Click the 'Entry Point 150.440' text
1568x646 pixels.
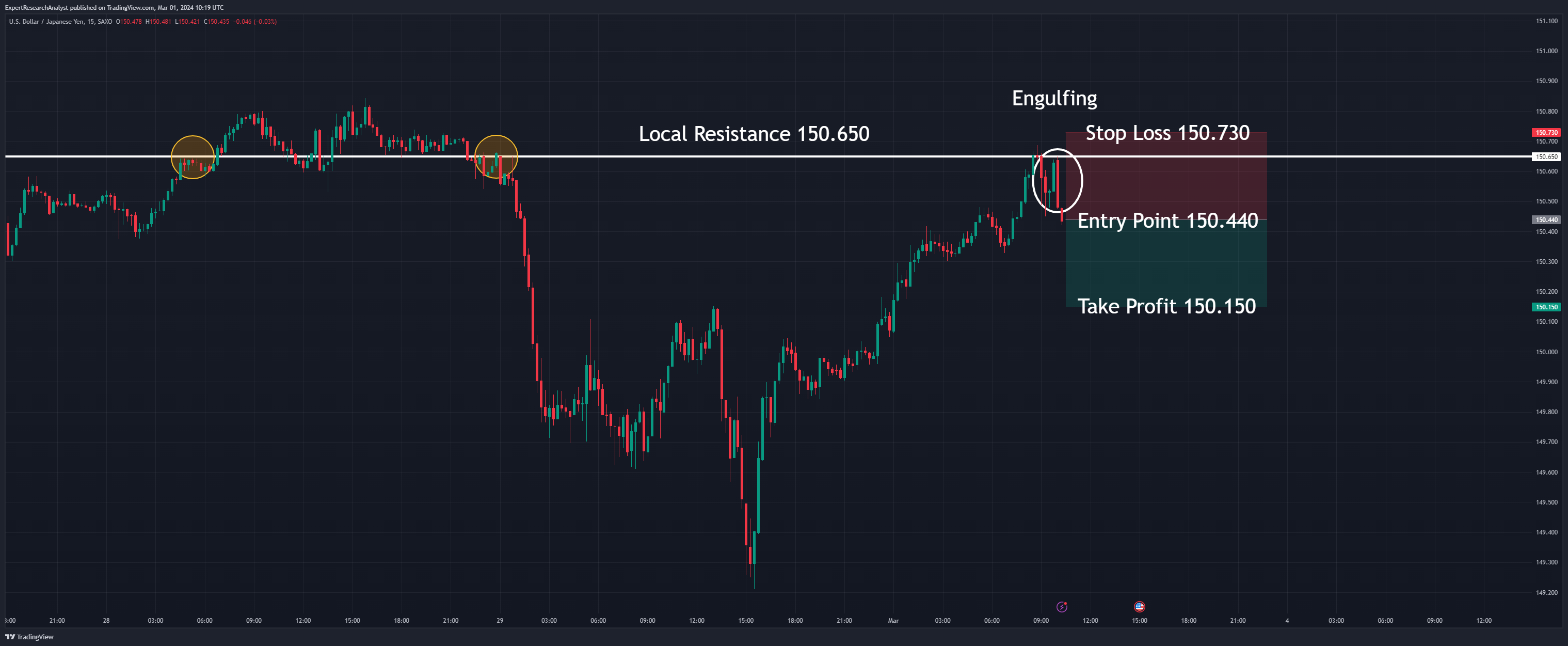click(1167, 220)
